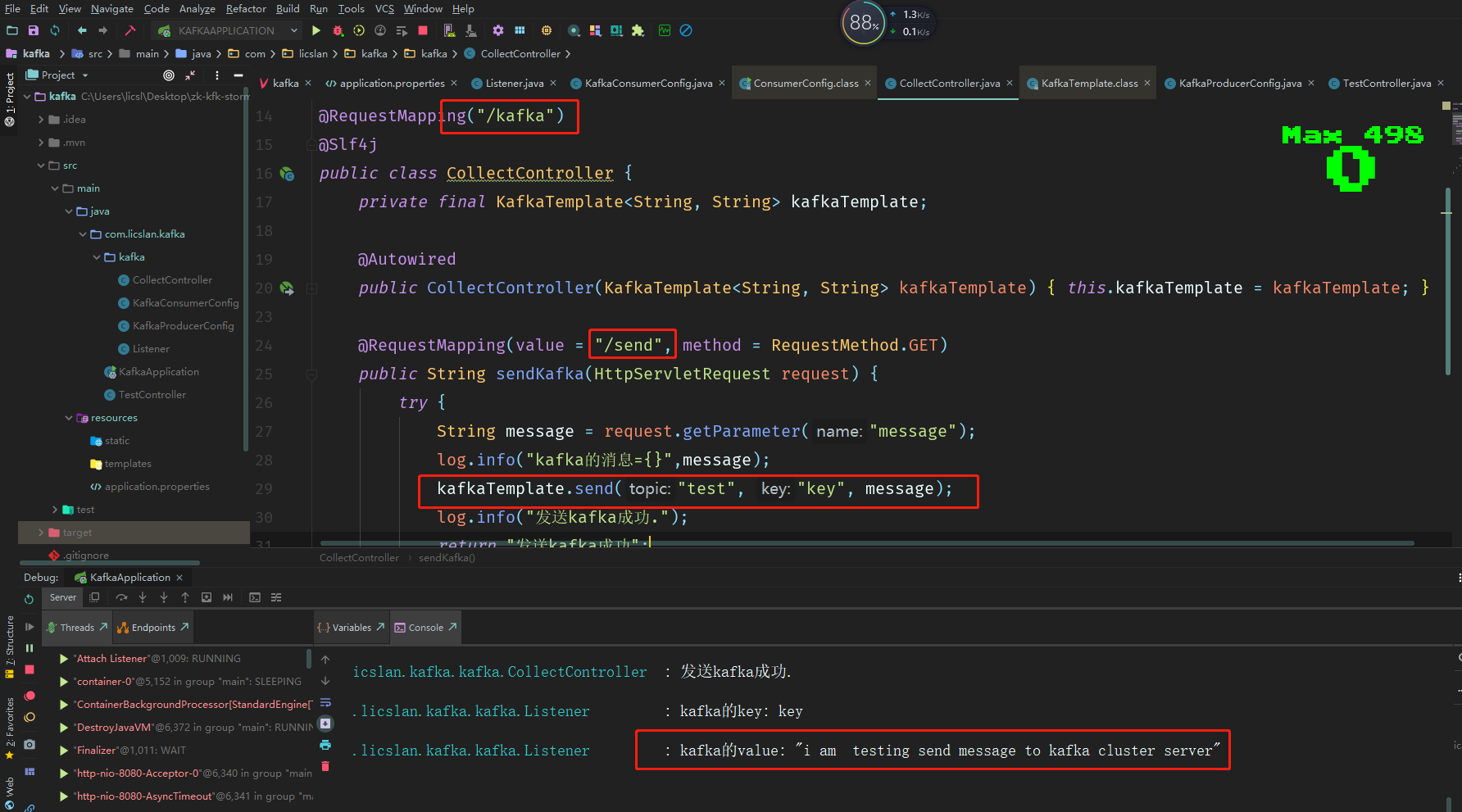Hide the Project panel with minus icon

point(238,75)
